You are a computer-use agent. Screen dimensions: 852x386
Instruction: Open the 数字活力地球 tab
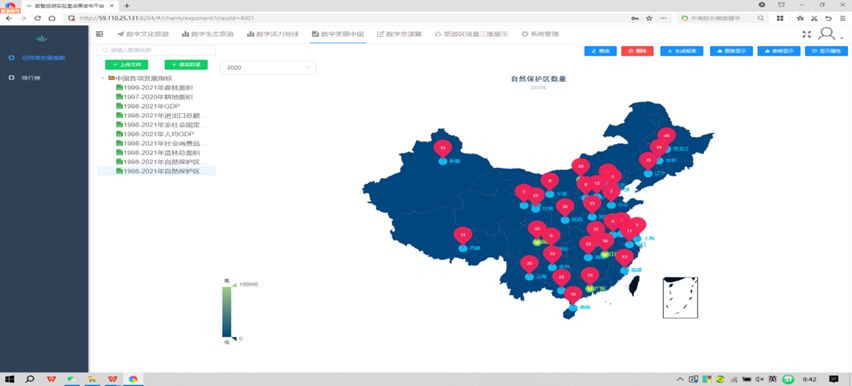[x=273, y=34]
